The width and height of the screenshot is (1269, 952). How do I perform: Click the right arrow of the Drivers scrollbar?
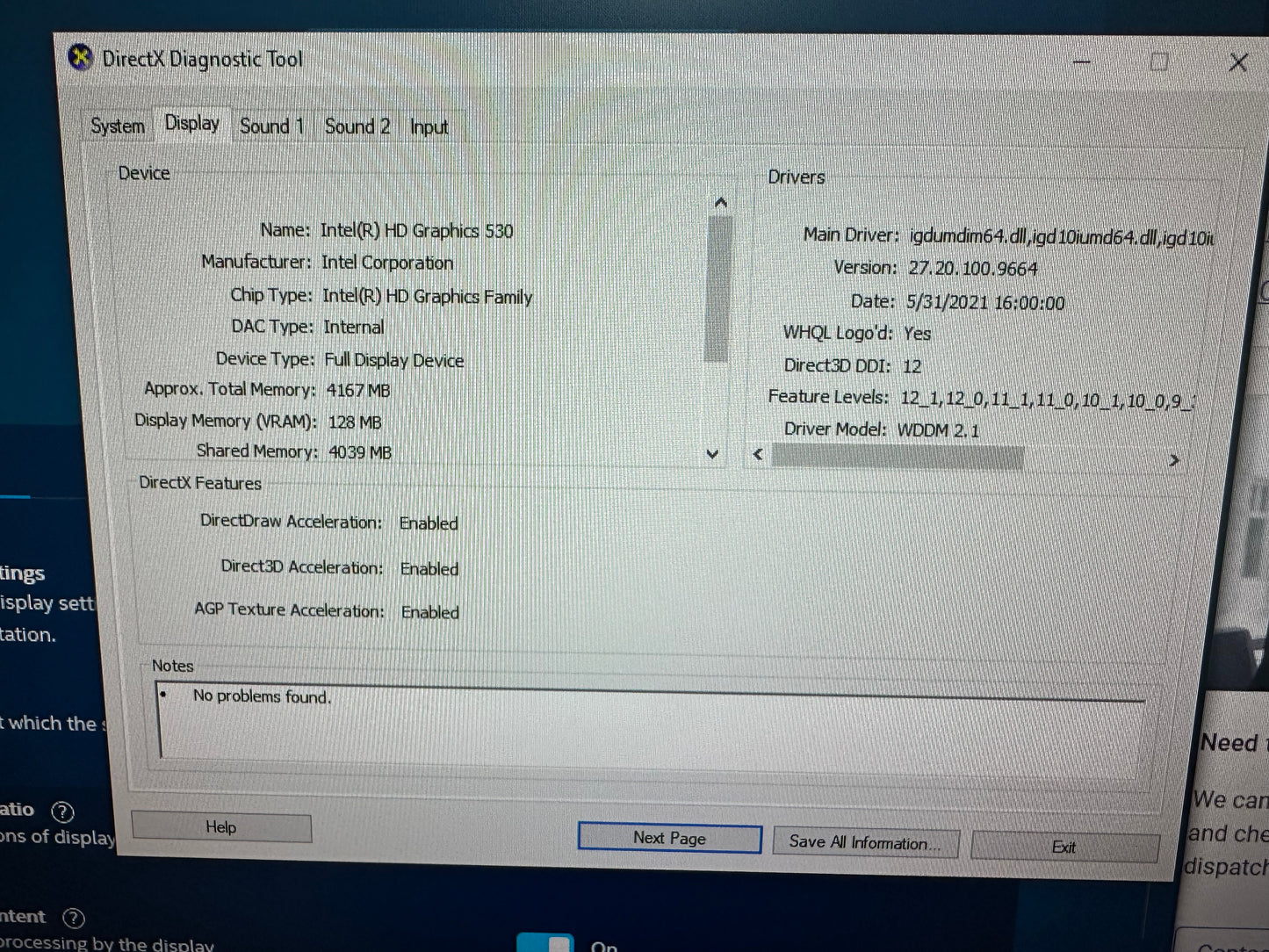point(1174,458)
